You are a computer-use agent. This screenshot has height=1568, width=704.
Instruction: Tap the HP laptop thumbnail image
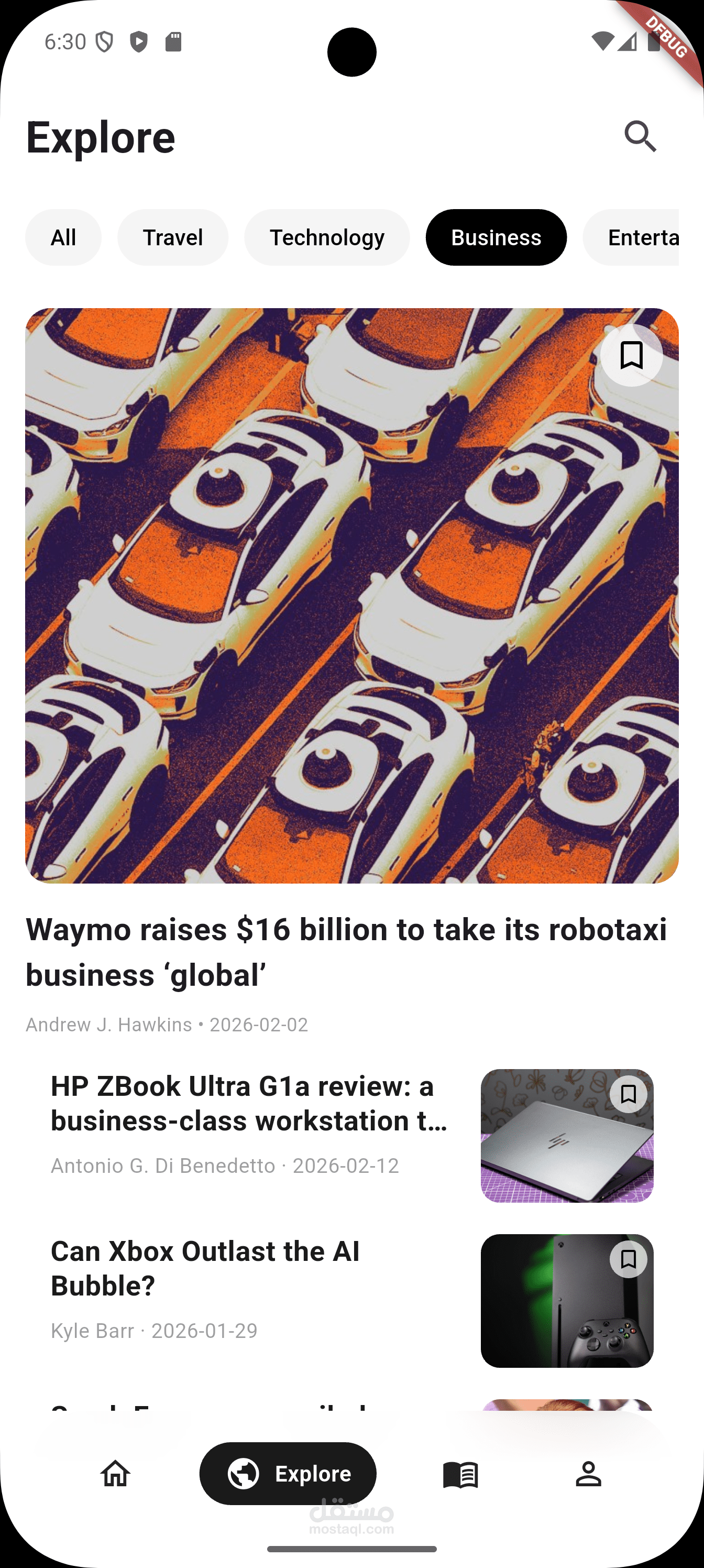[x=567, y=1136]
